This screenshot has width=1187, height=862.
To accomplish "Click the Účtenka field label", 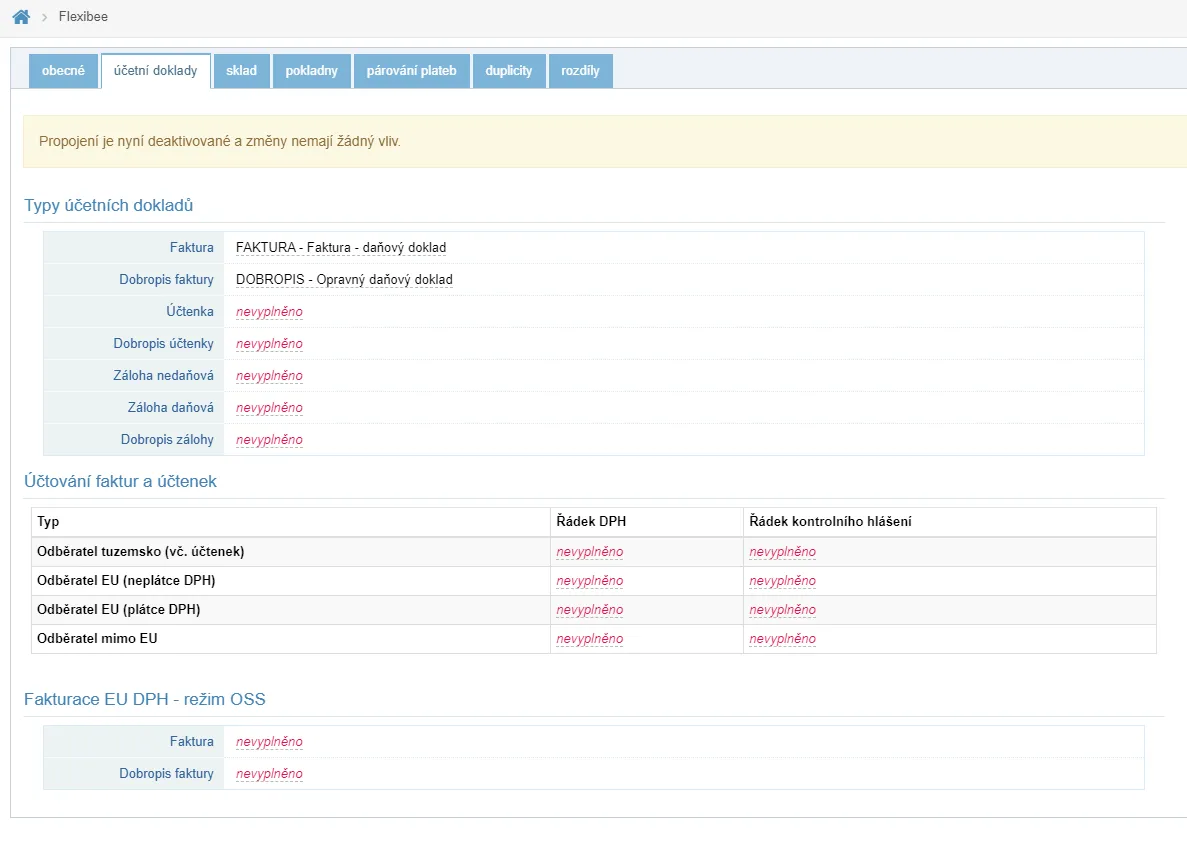I will [x=190, y=311].
